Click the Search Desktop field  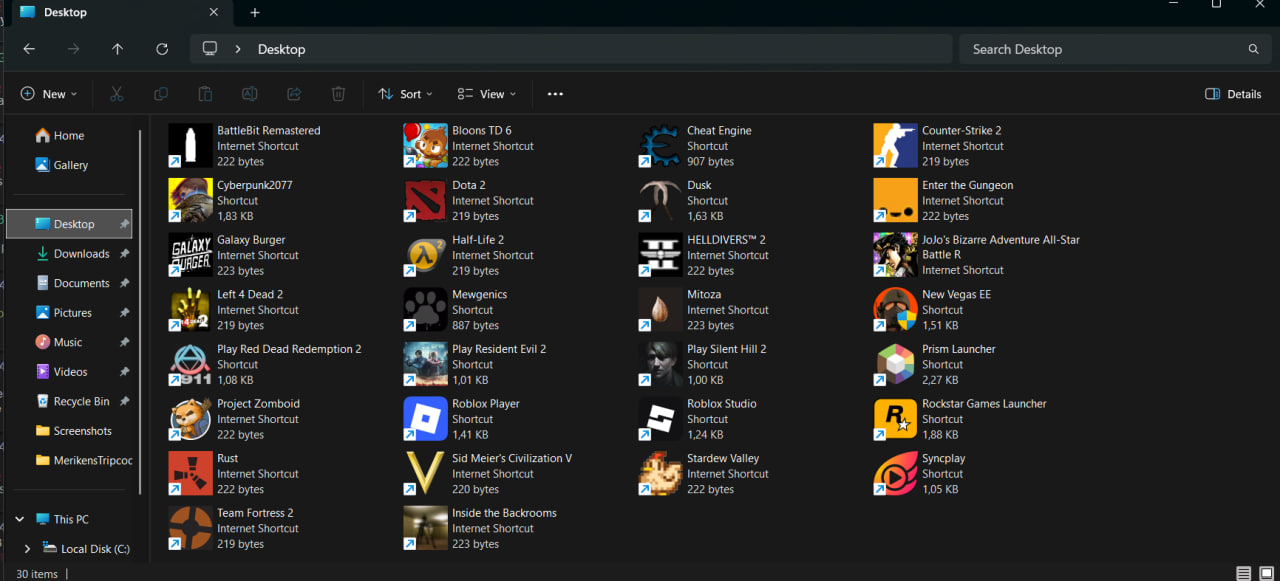[x=1115, y=49]
